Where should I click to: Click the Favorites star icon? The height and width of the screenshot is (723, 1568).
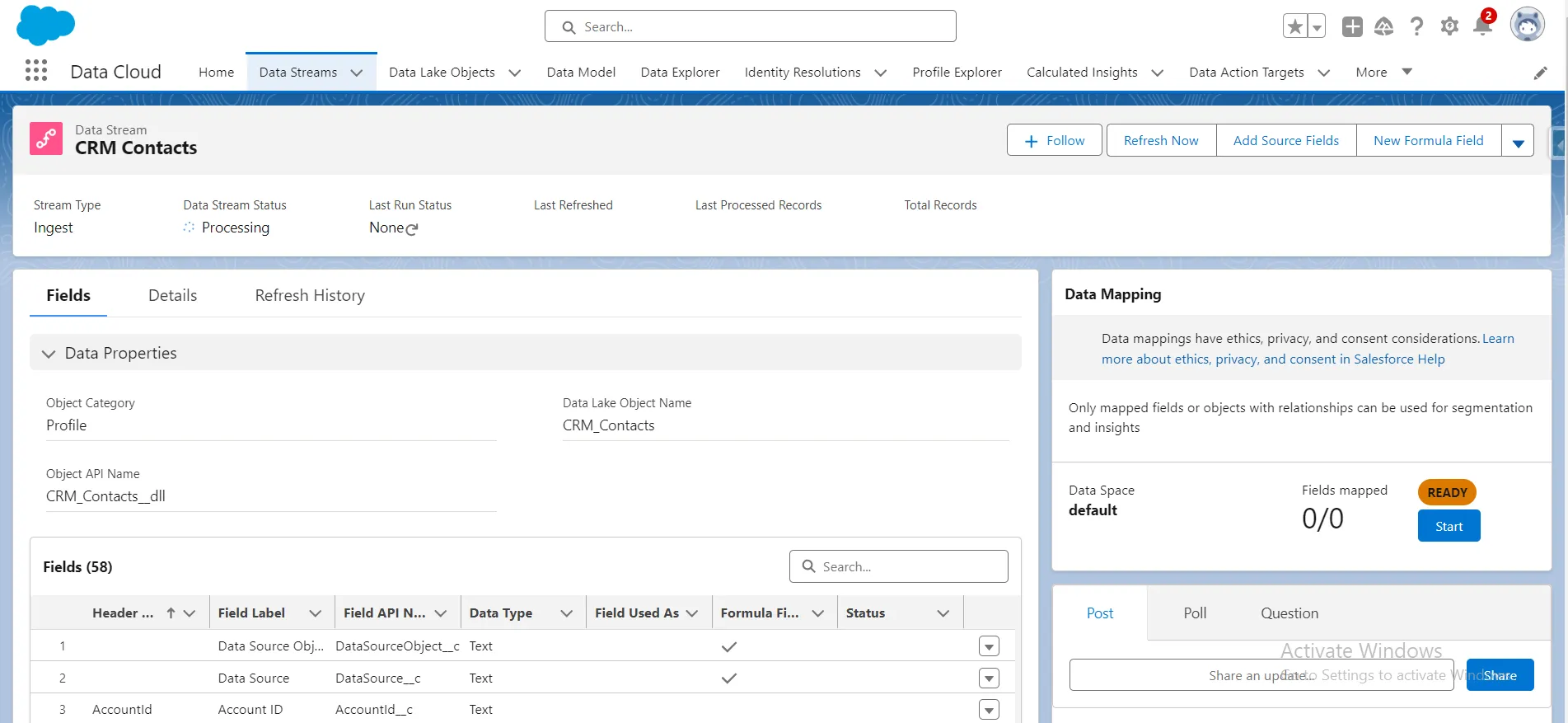coord(1295,26)
